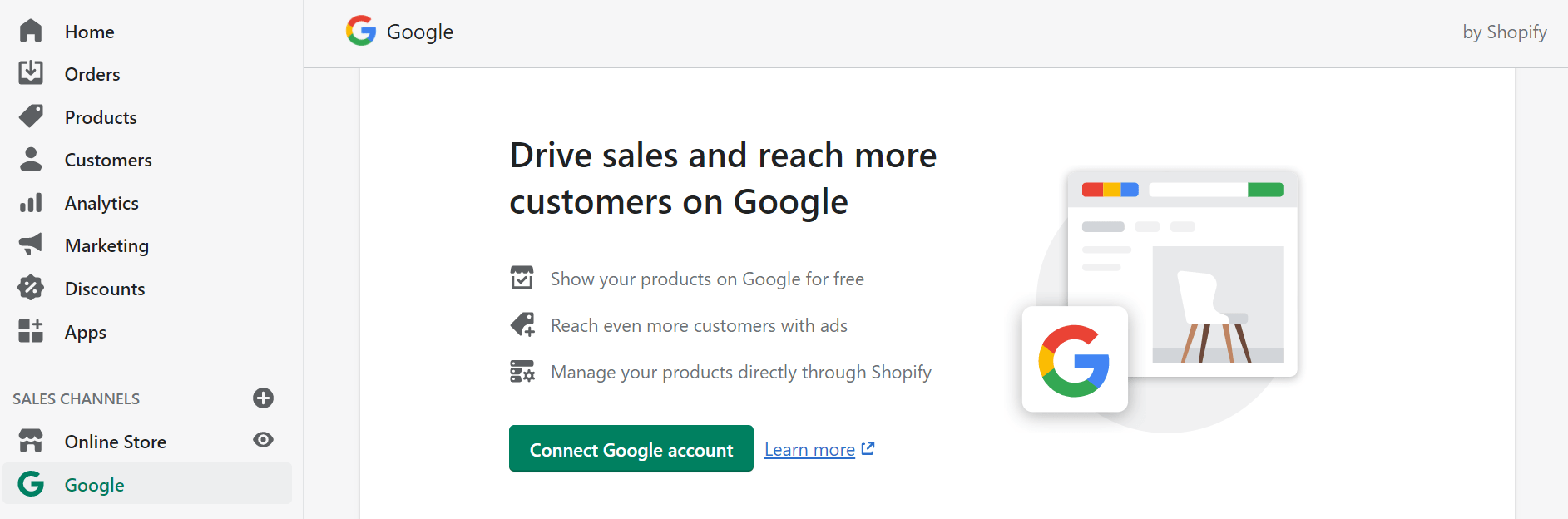Click the Products tag icon
The height and width of the screenshot is (519, 1568).
click(x=31, y=116)
